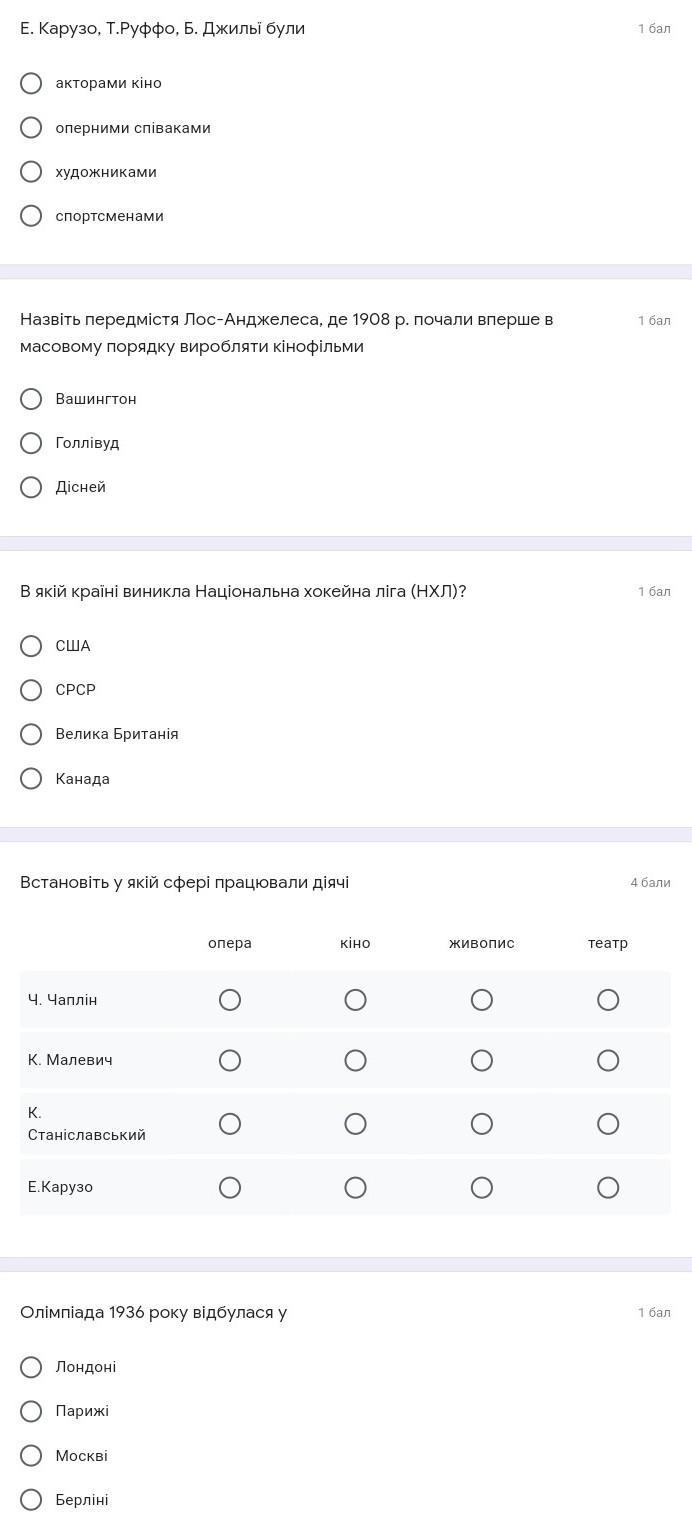Select 'СРСР' answer option
692x1534 pixels.
(x=31, y=690)
